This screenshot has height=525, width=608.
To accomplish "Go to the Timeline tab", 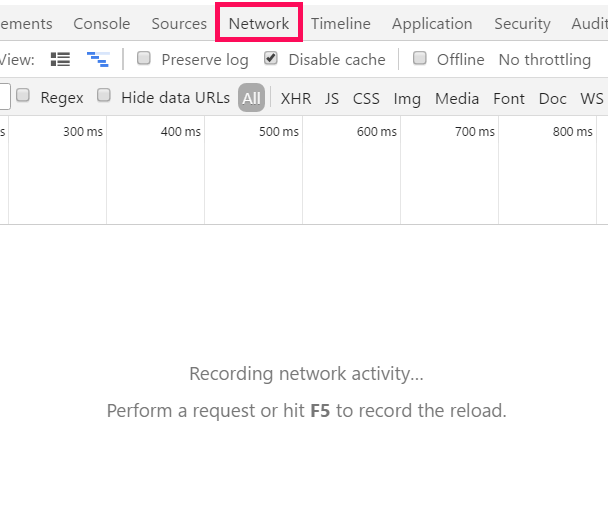I will (340, 24).
